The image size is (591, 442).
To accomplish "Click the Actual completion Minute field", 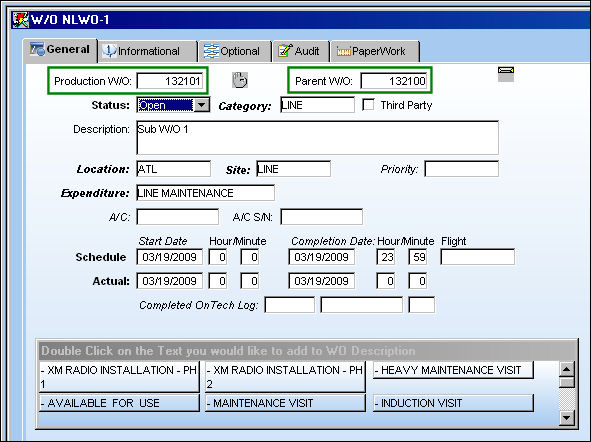I will tap(418, 281).
